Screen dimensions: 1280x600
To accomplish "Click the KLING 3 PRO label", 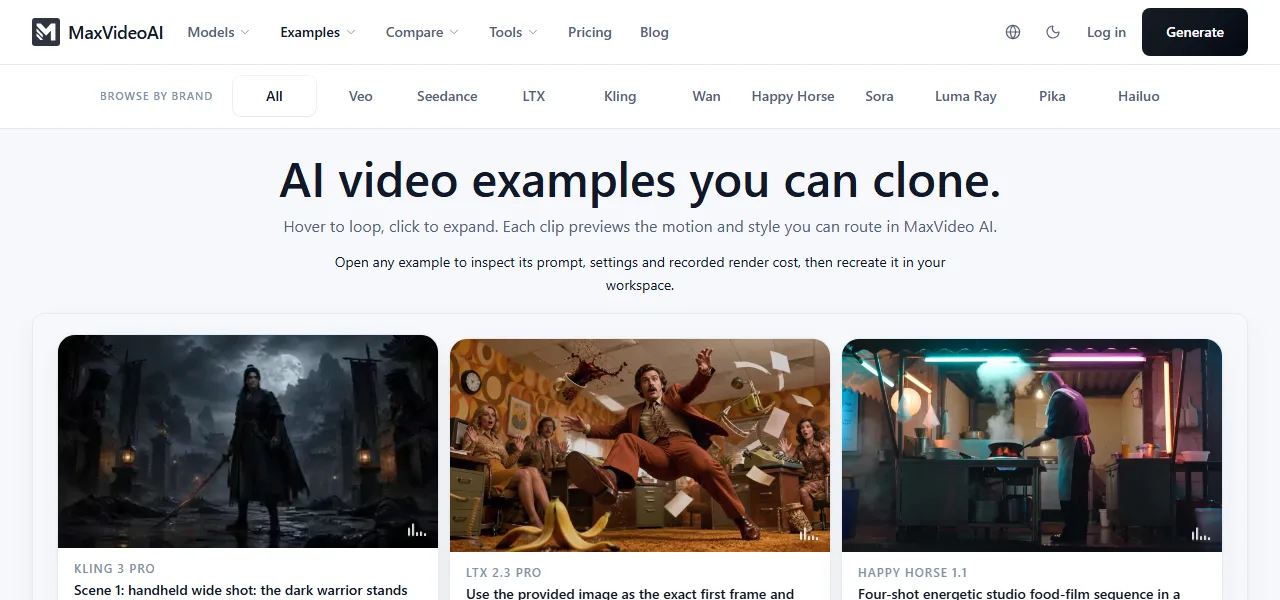I will [x=114, y=569].
